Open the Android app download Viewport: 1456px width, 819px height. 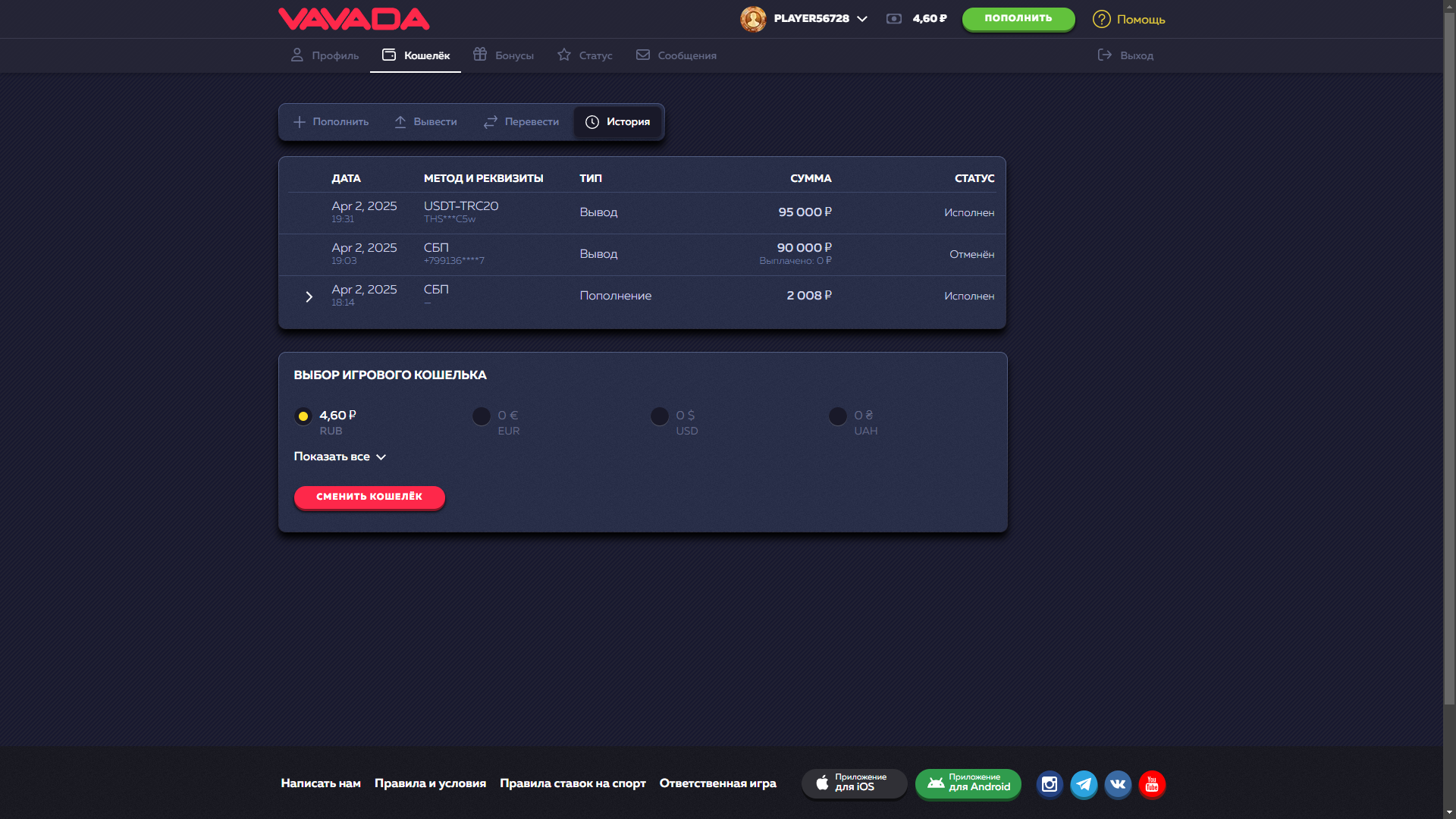pos(968,783)
